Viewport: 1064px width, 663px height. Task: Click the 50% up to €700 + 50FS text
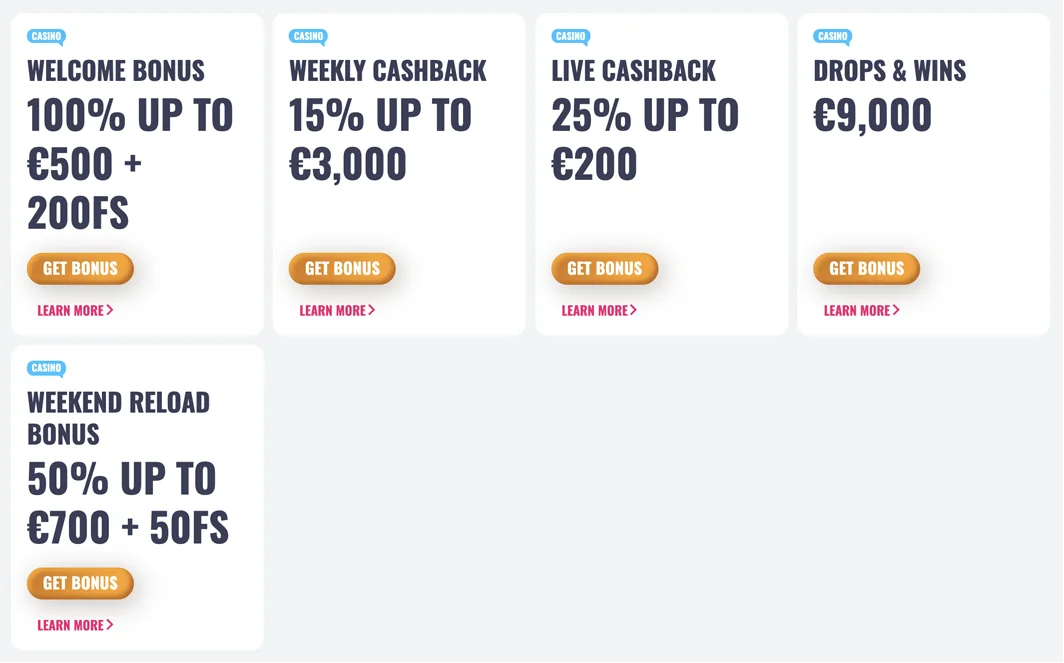click(128, 503)
